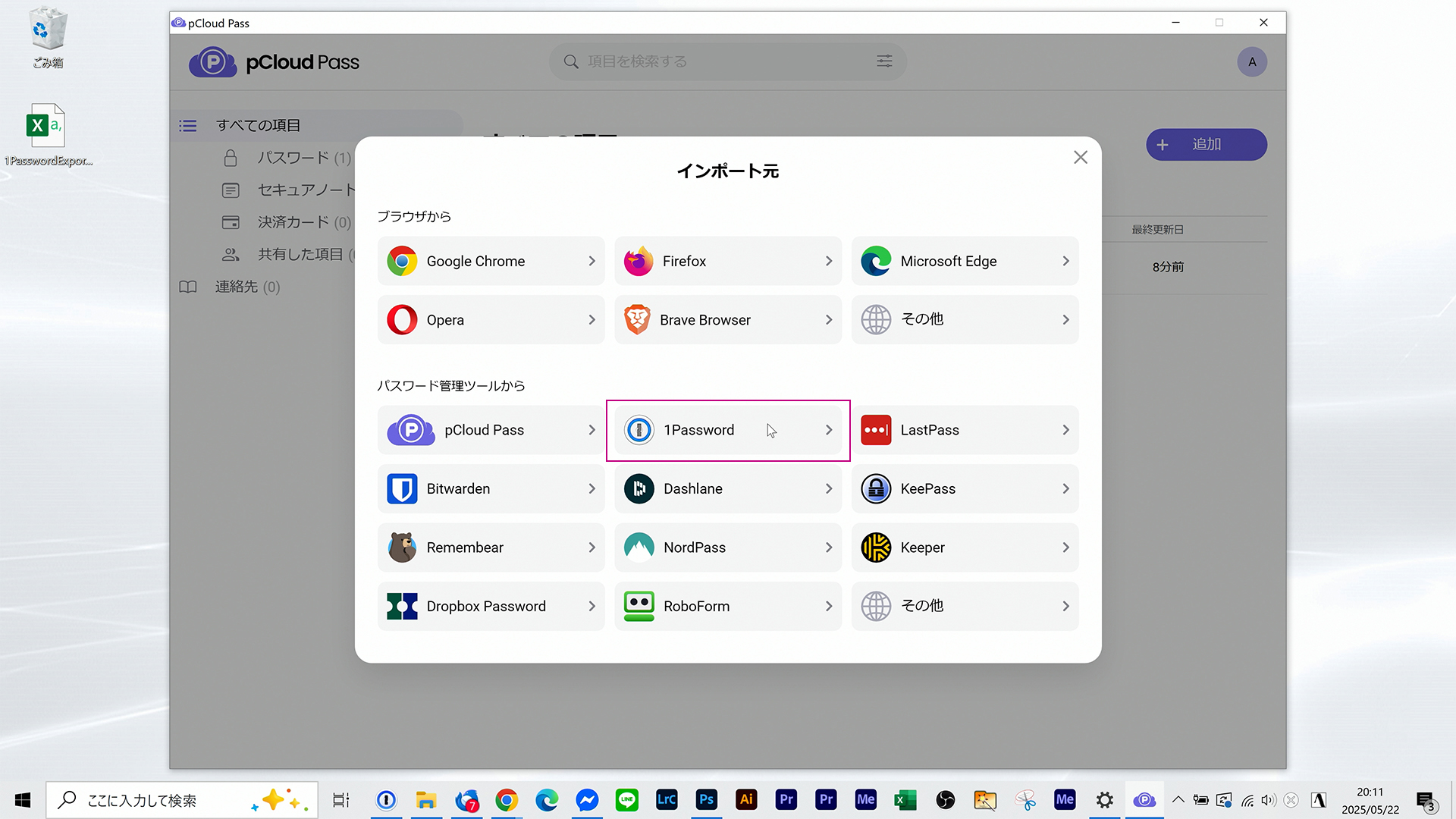Click the 1Password keyhole icon in import list
This screenshot has height=819, width=1456.
639,430
